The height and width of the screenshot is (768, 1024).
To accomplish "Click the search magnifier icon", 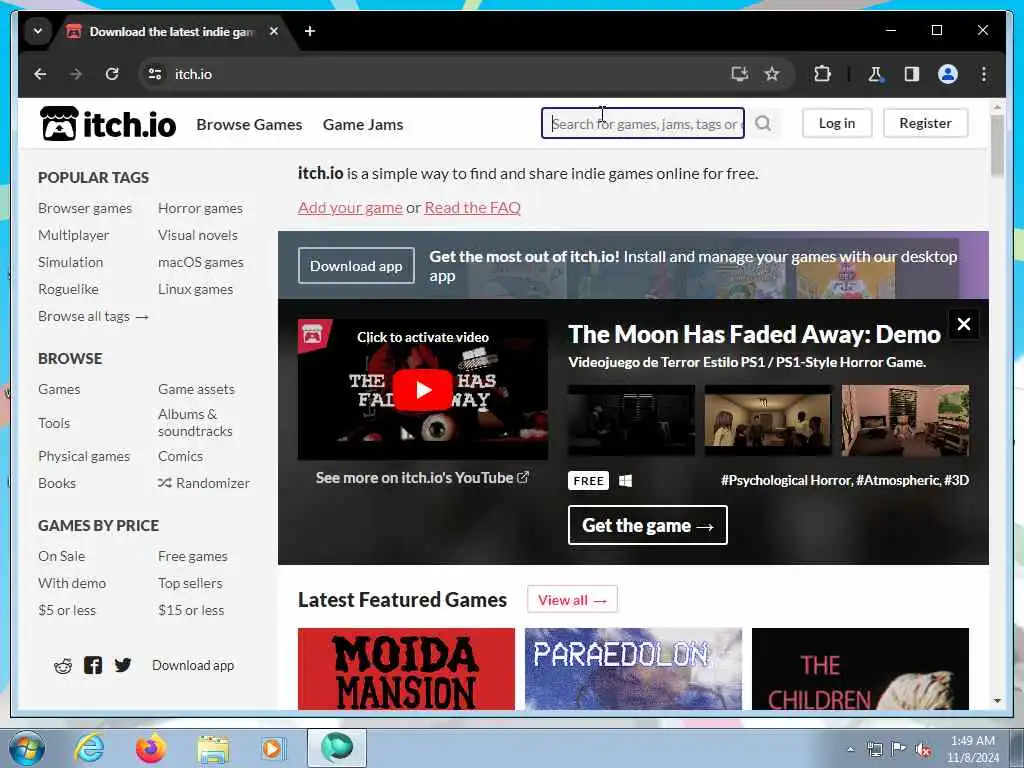I will click(763, 123).
